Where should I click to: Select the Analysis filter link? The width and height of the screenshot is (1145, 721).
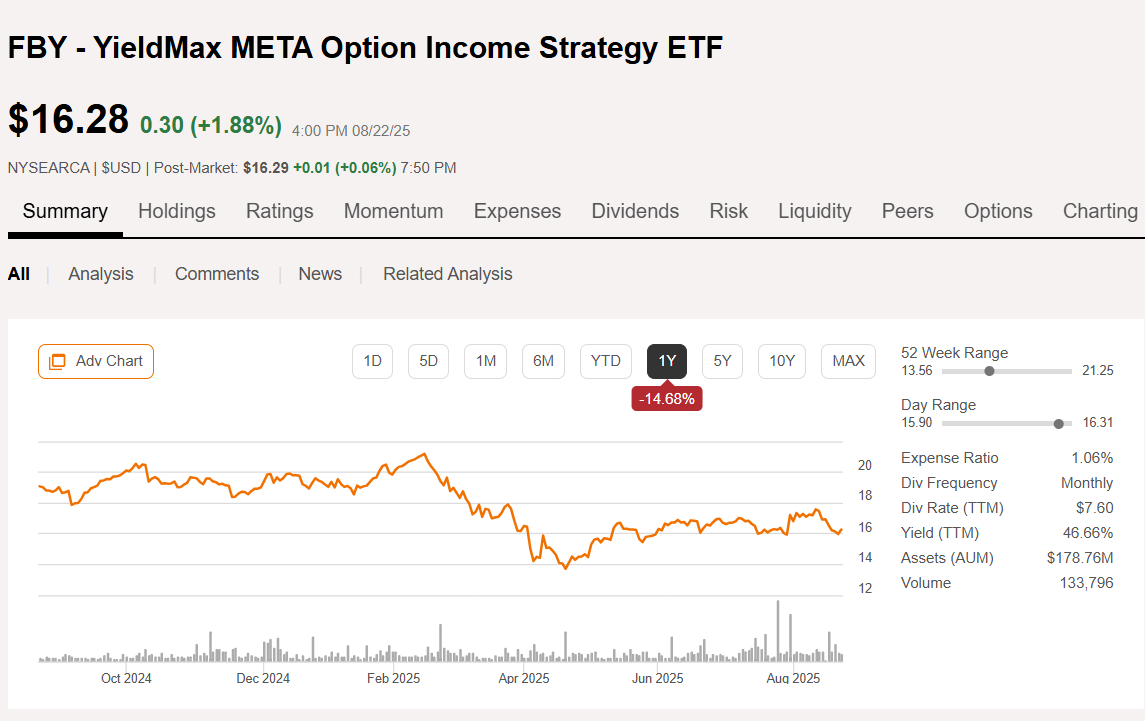[x=100, y=273]
